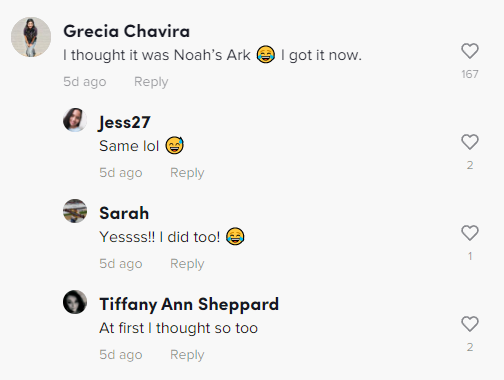
Task: Like Jess27's 'Same lol' reply
Action: (470, 142)
